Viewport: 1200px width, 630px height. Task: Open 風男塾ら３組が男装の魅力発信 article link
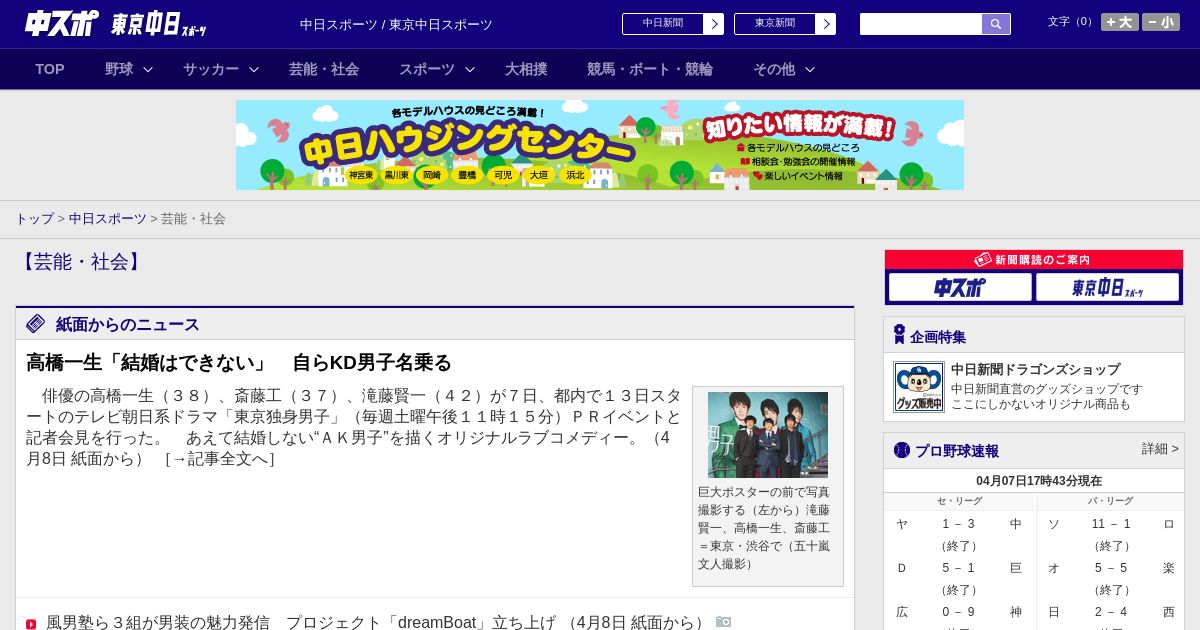coord(378,622)
